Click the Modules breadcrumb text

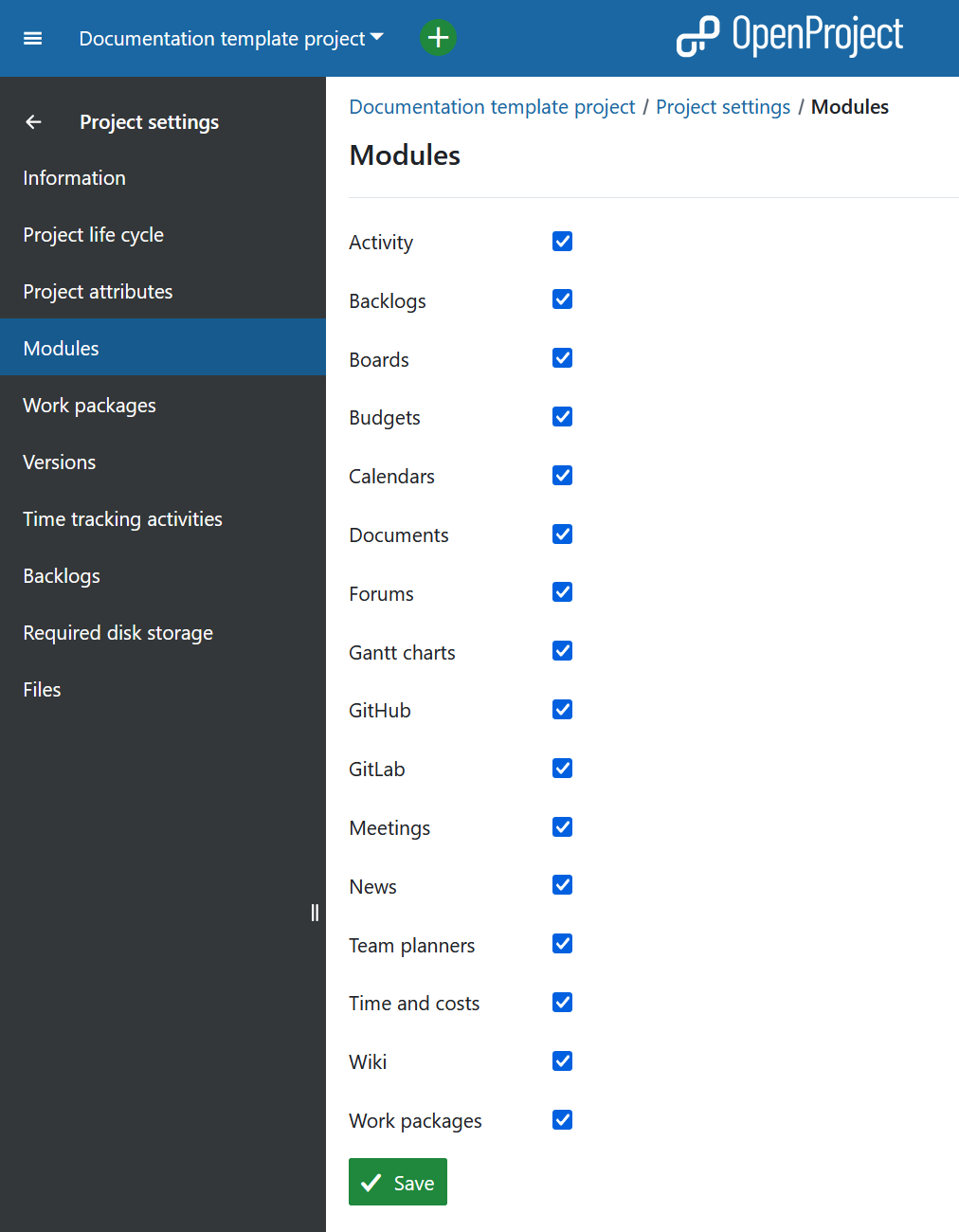pyautogui.click(x=850, y=107)
